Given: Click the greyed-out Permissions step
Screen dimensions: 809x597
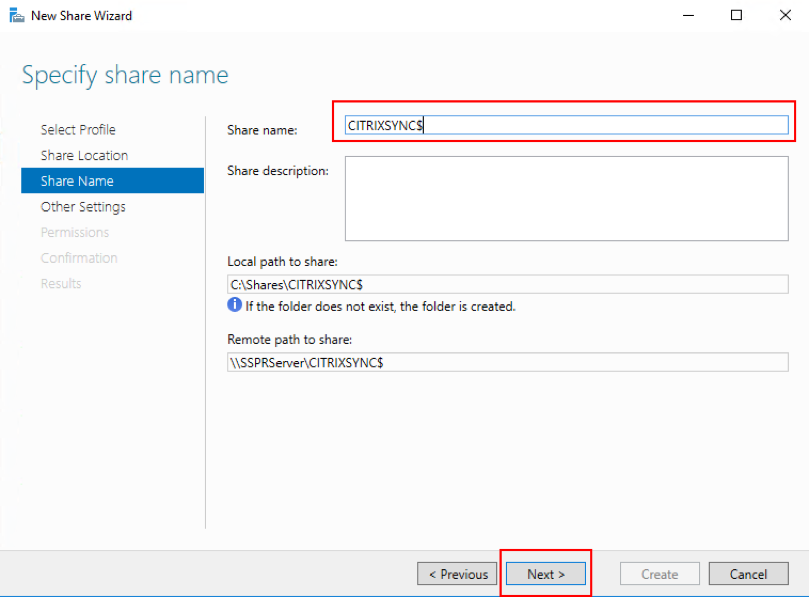Looking at the screenshot, I should [x=75, y=232].
